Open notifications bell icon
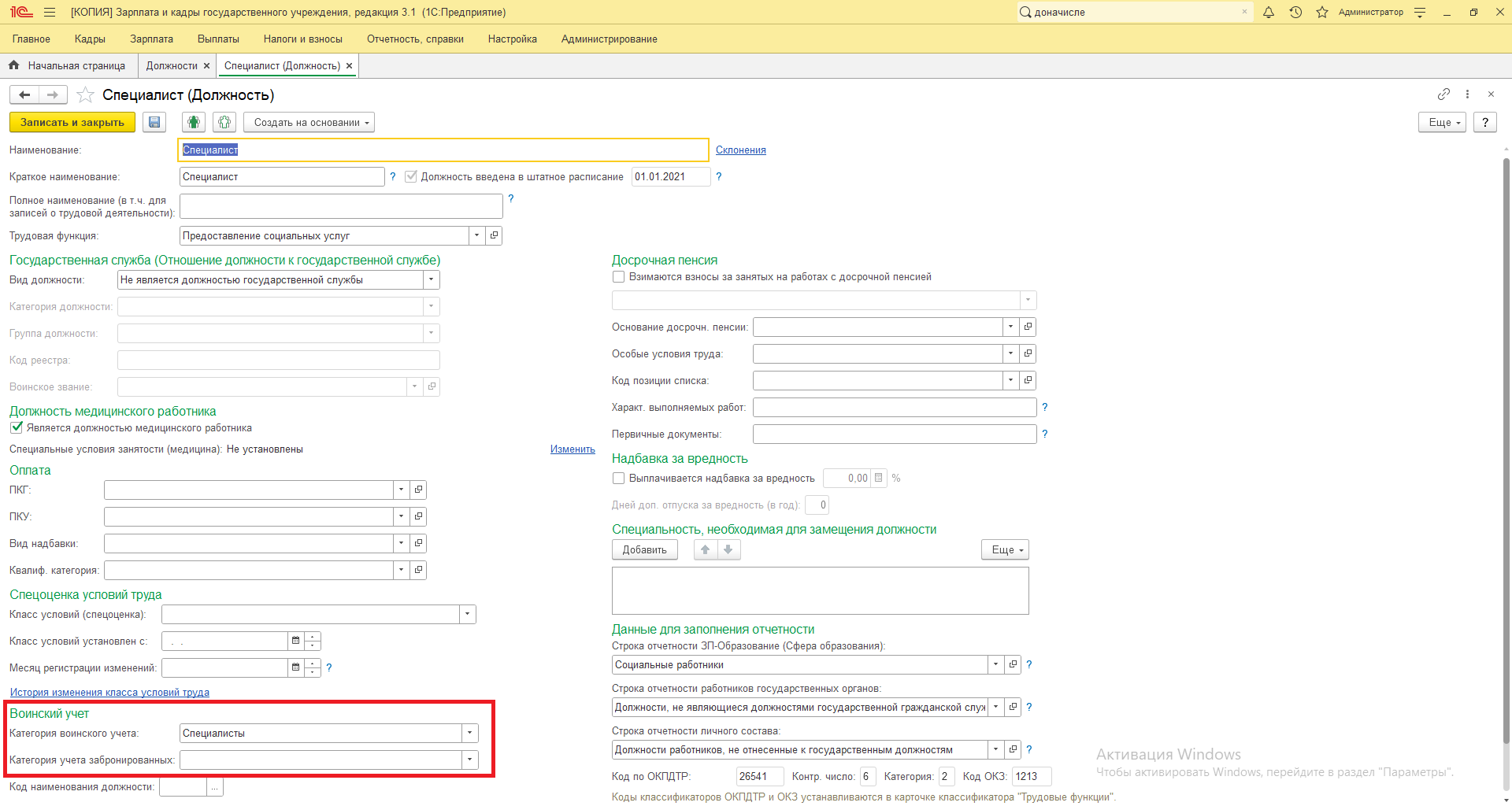The image size is (1512, 806). tap(1269, 12)
